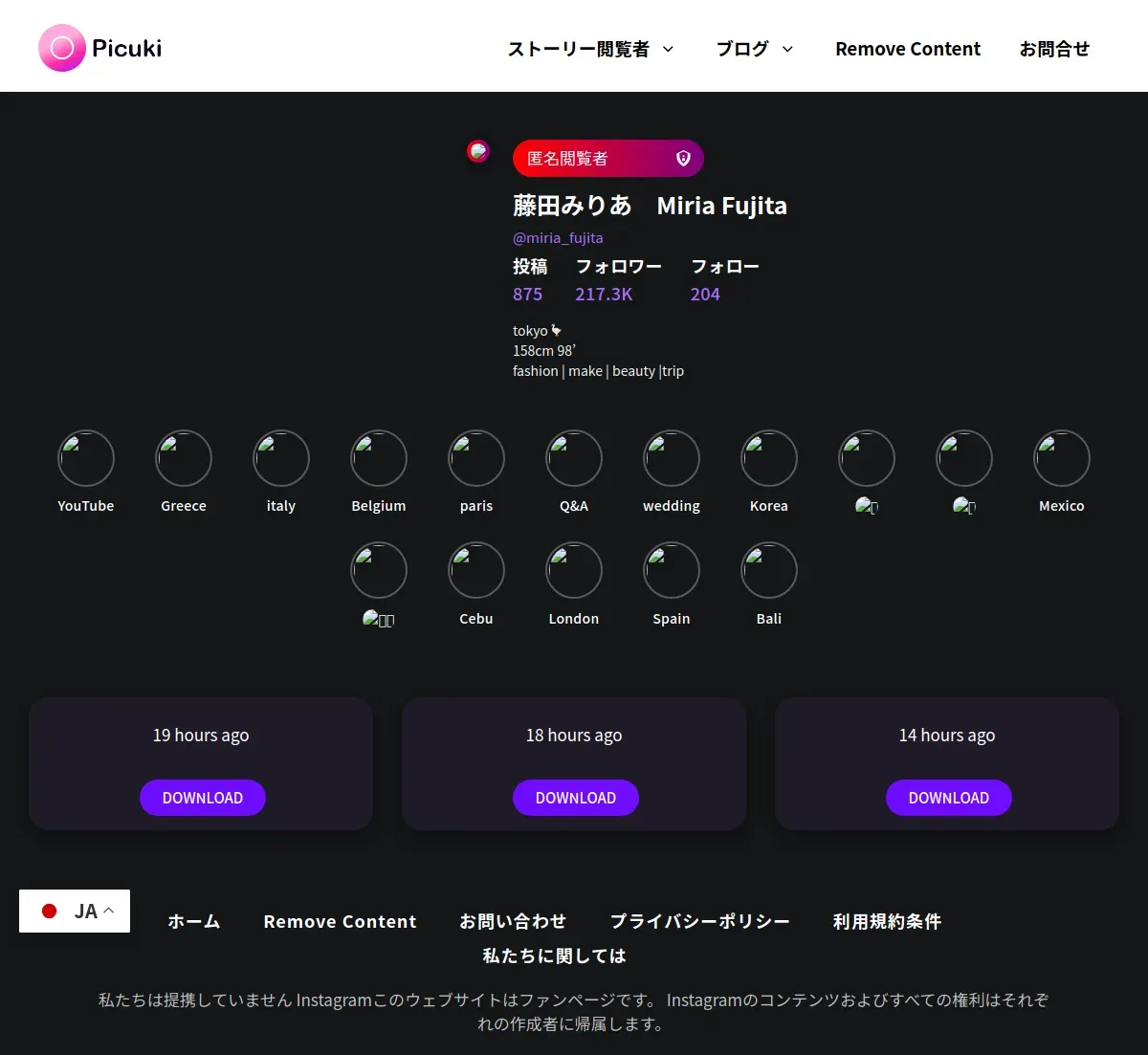Click the bio line fashion | make | beauty |trip

pos(598,371)
